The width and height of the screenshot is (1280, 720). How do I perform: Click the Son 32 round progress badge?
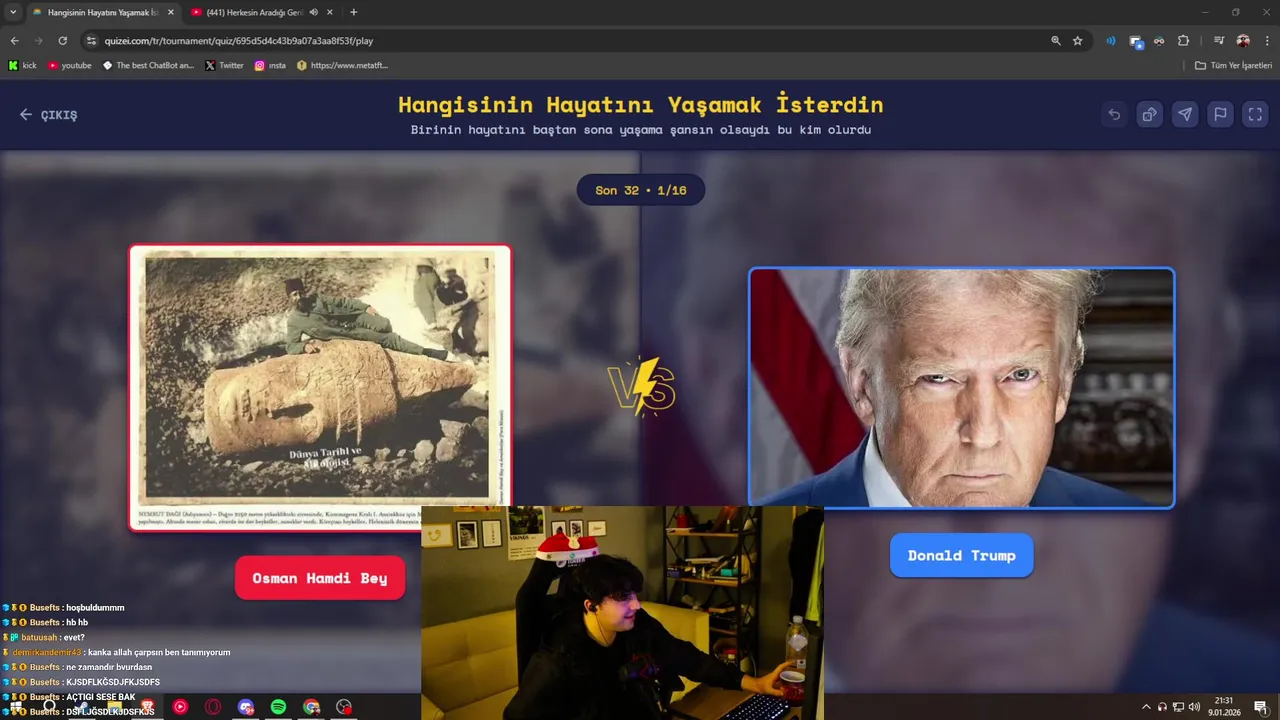pyautogui.click(x=641, y=190)
